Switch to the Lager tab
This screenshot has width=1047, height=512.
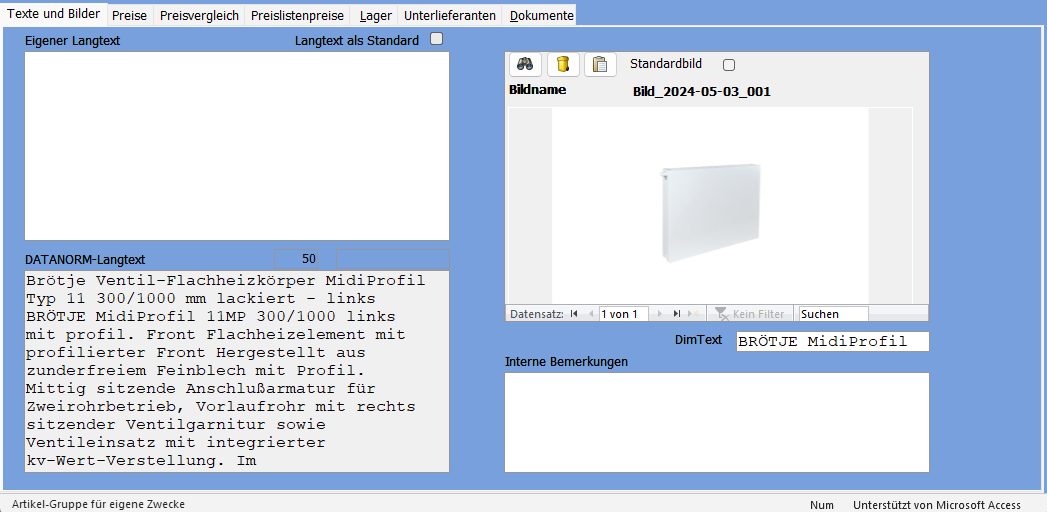tap(375, 16)
